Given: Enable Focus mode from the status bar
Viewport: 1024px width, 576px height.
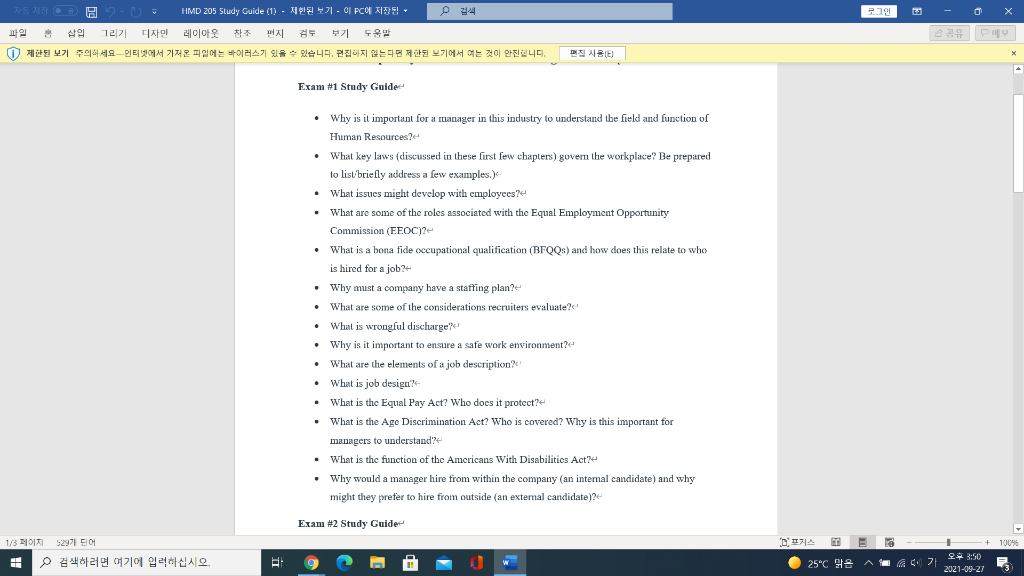Looking at the screenshot, I should (797, 541).
